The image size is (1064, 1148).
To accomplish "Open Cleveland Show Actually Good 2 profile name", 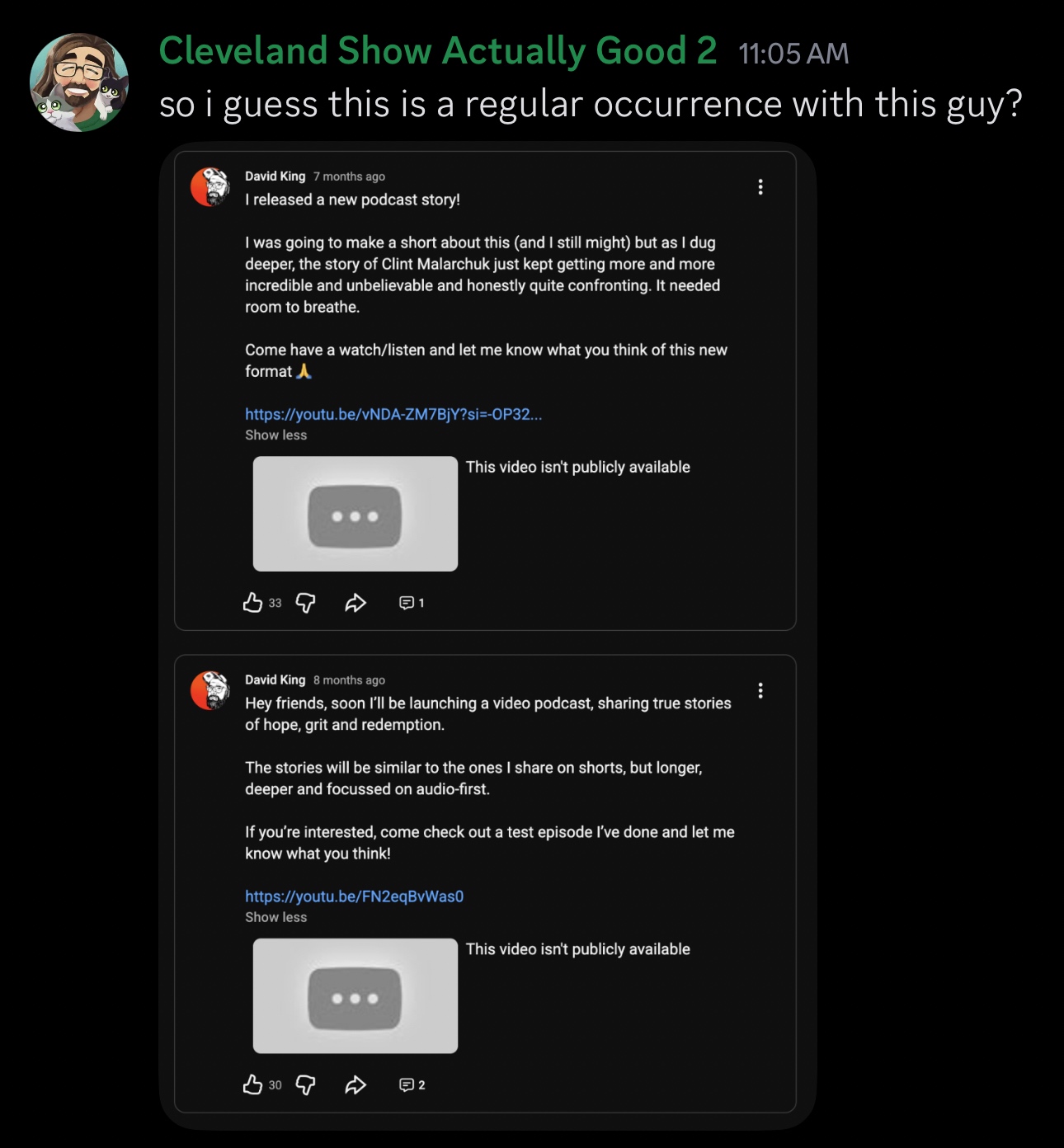I will point(438,50).
